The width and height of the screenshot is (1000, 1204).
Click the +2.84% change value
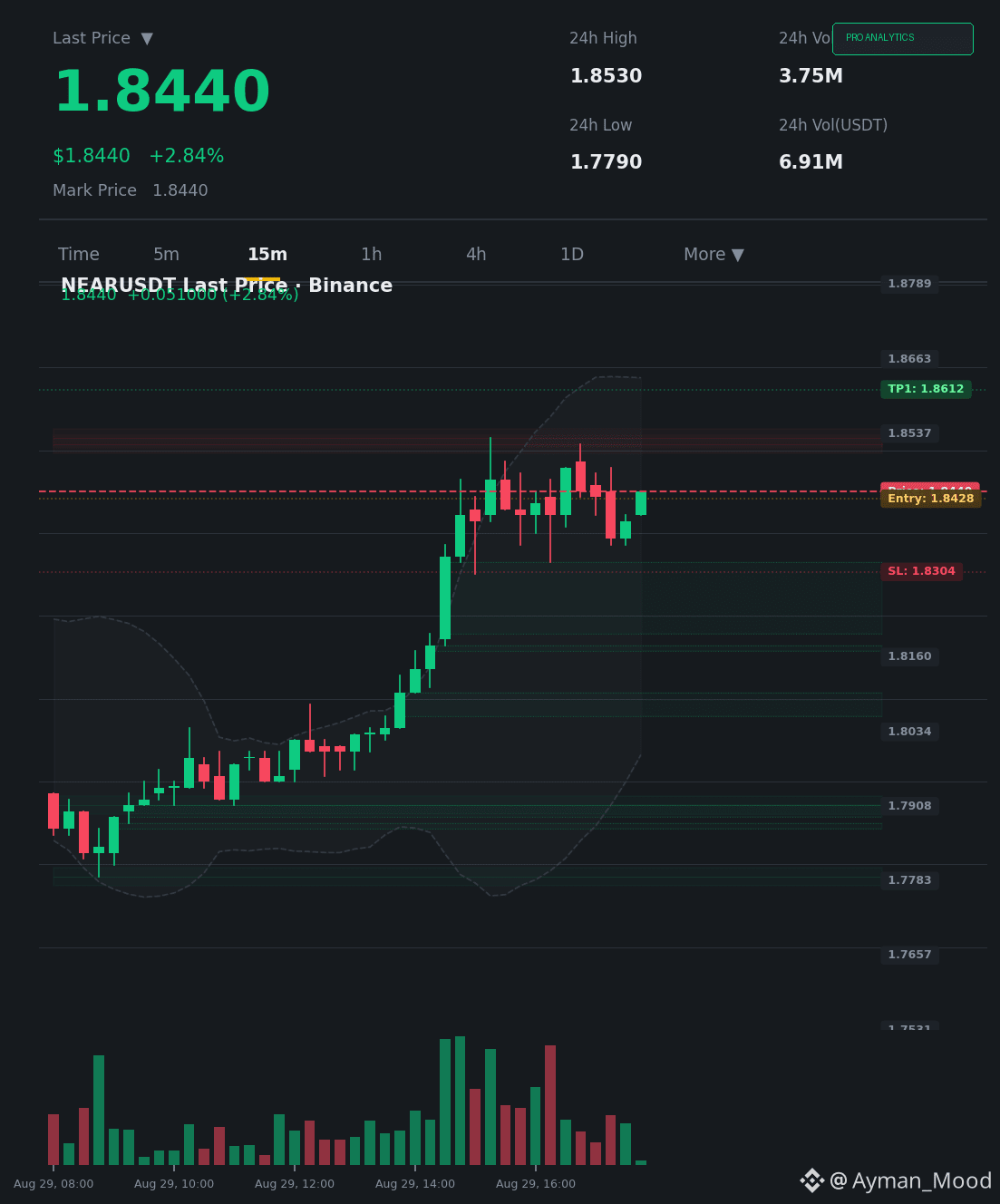187,156
